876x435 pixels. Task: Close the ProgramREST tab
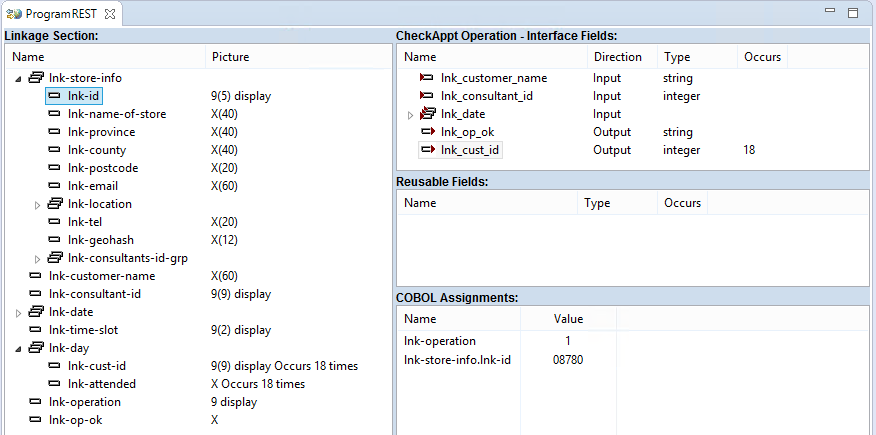tap(110, 14)
